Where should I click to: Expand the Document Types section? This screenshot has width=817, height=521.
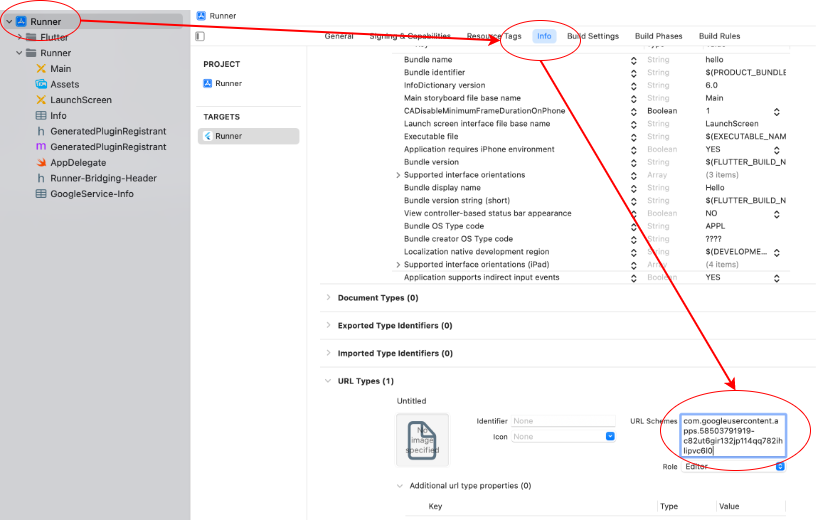[328, 297]
